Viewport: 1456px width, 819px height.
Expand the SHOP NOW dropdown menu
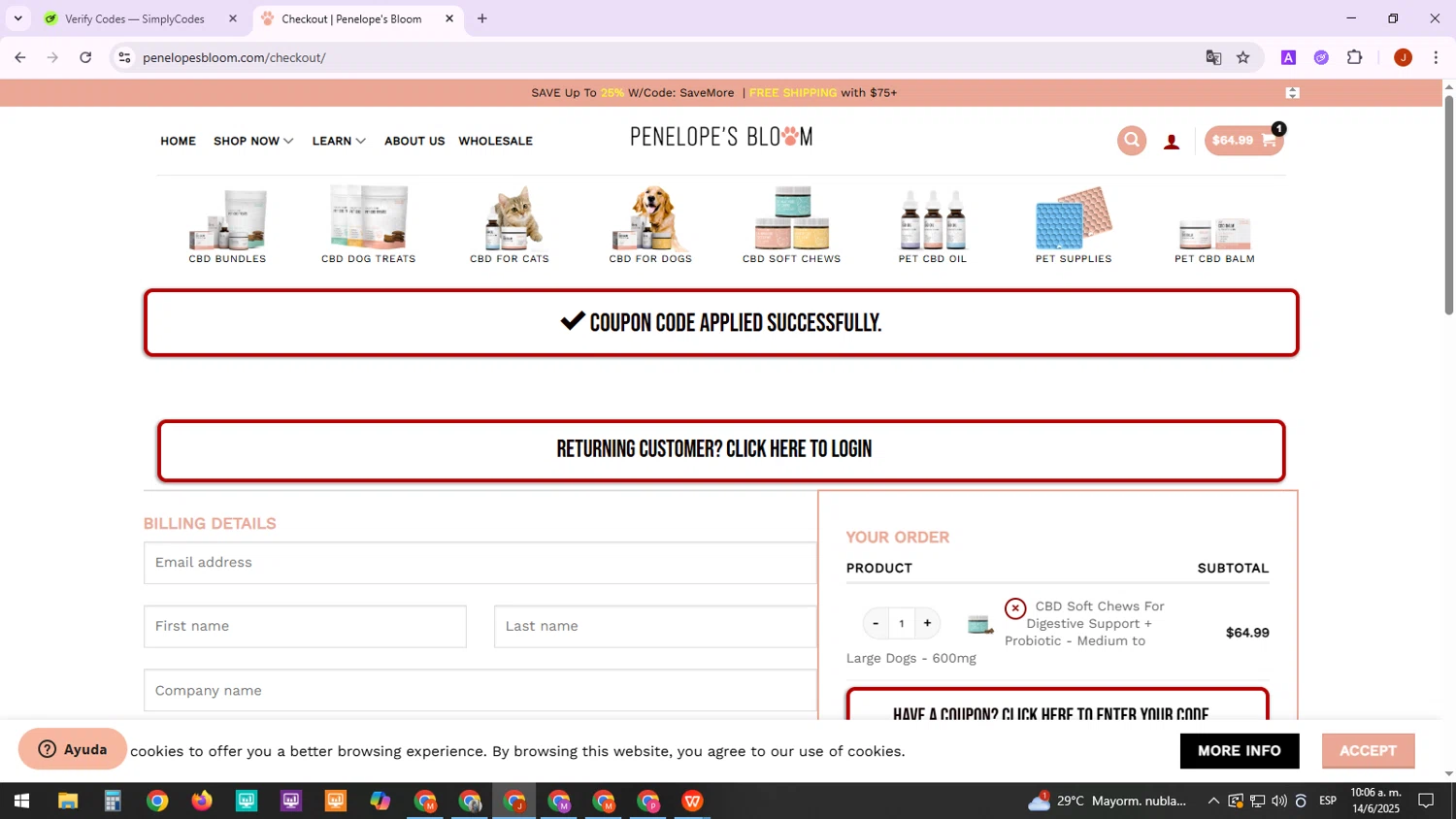coord(253,141)
